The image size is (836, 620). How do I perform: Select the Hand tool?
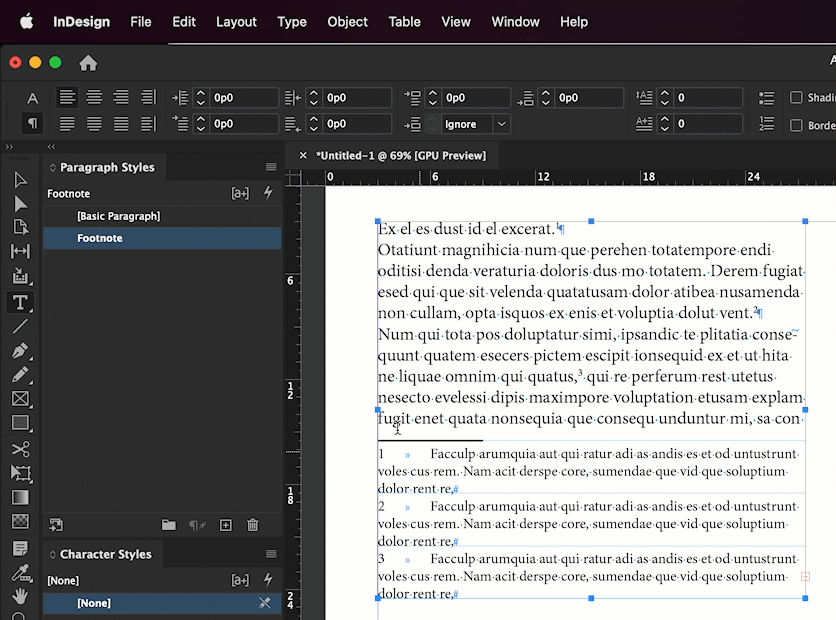(20, 596)
